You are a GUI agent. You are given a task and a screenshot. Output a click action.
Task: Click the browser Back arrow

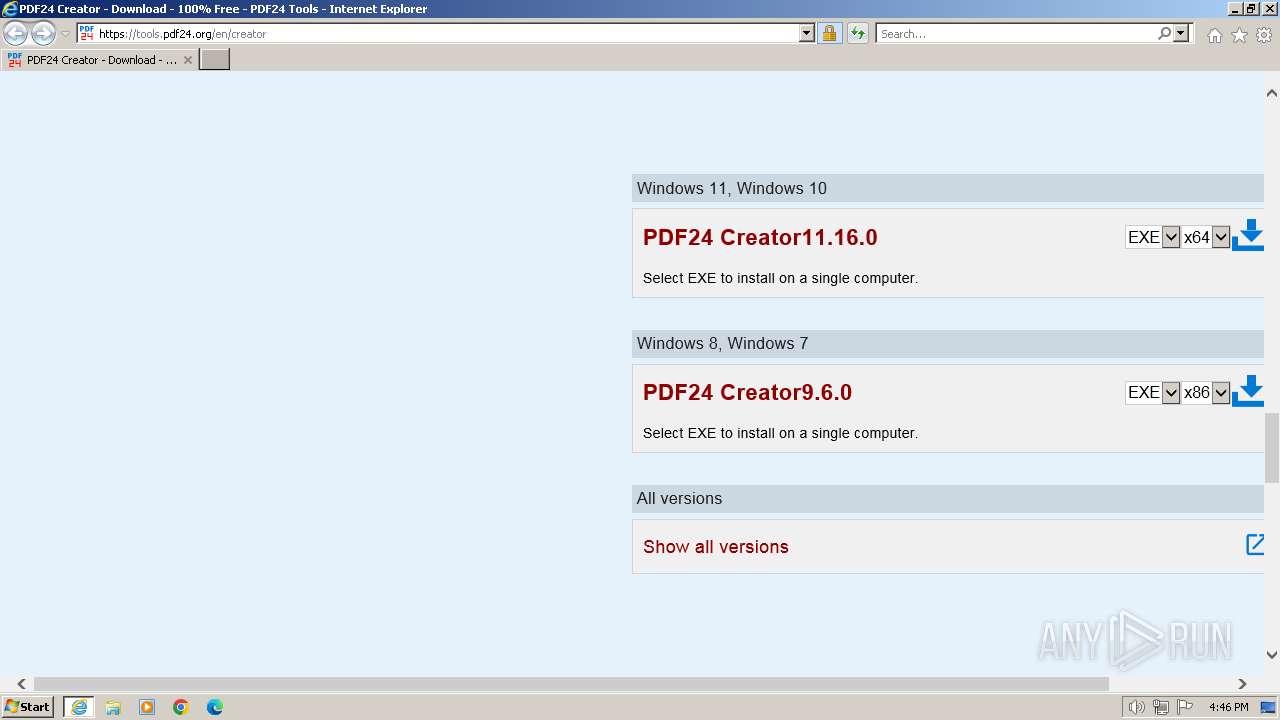(x=15, y=33)
